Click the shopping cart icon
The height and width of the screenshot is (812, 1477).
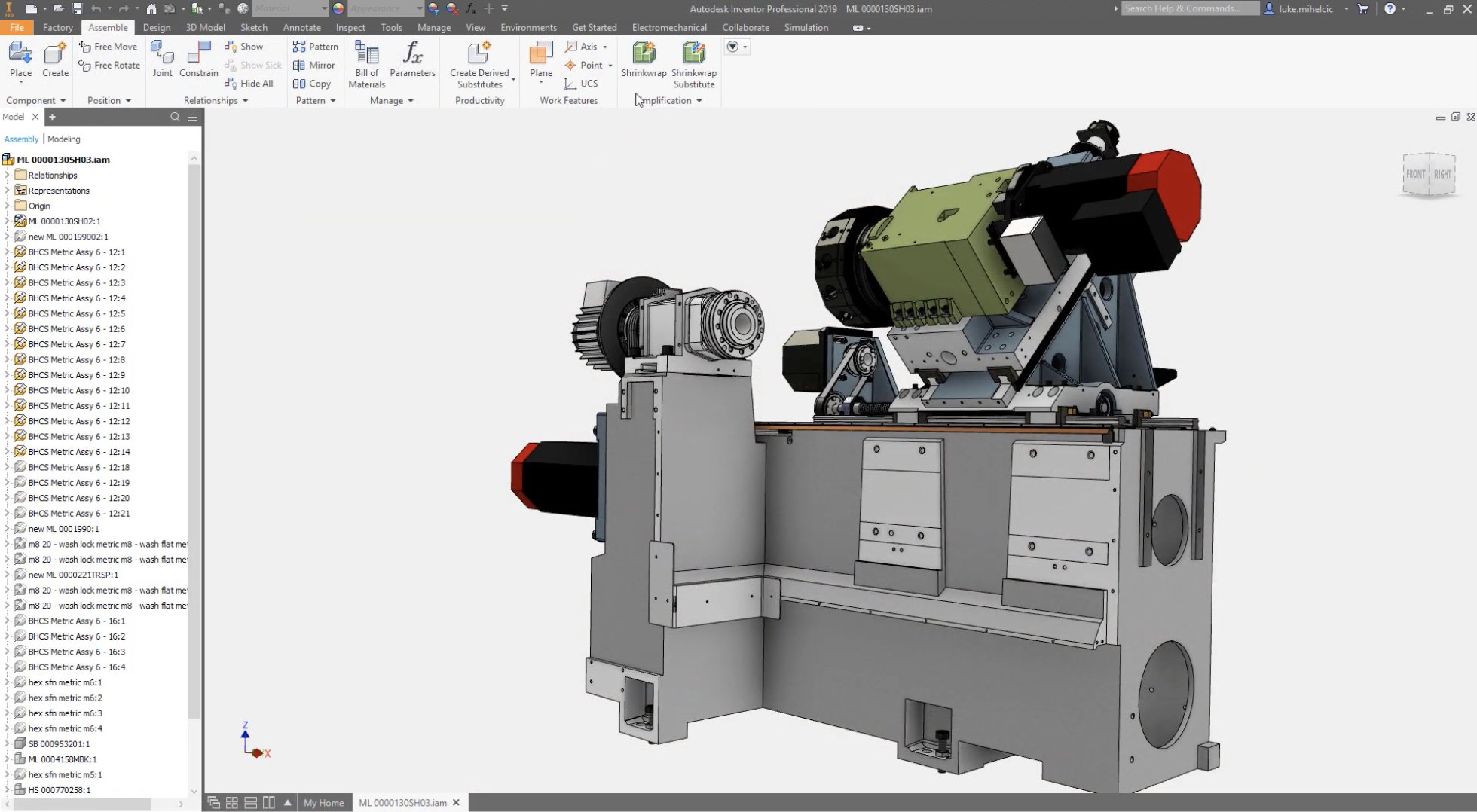point(1363,8)
